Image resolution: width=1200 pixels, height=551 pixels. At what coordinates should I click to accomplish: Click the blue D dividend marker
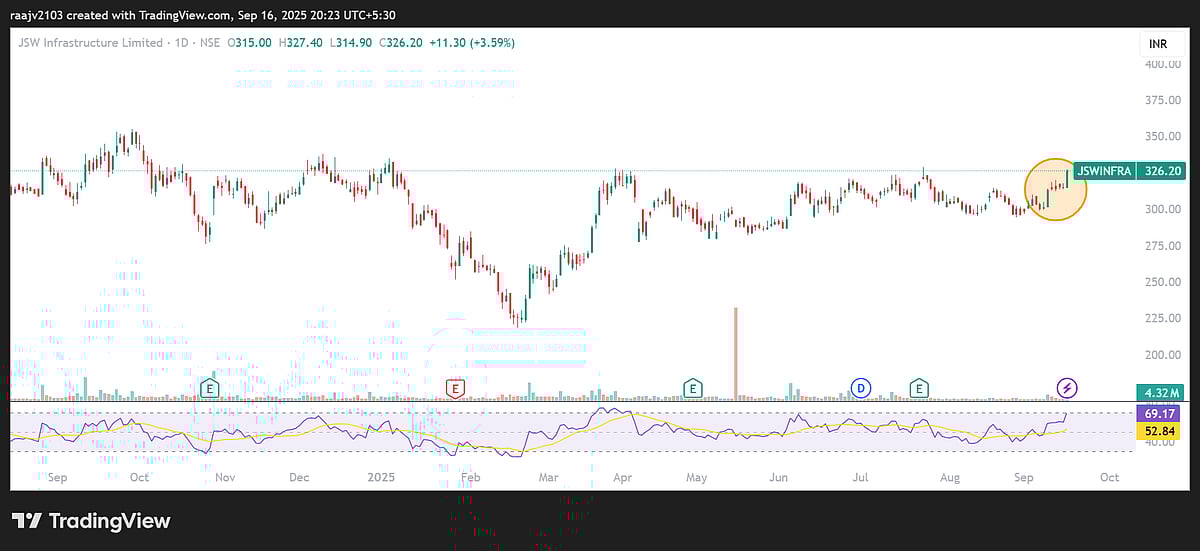coord(860,388)
